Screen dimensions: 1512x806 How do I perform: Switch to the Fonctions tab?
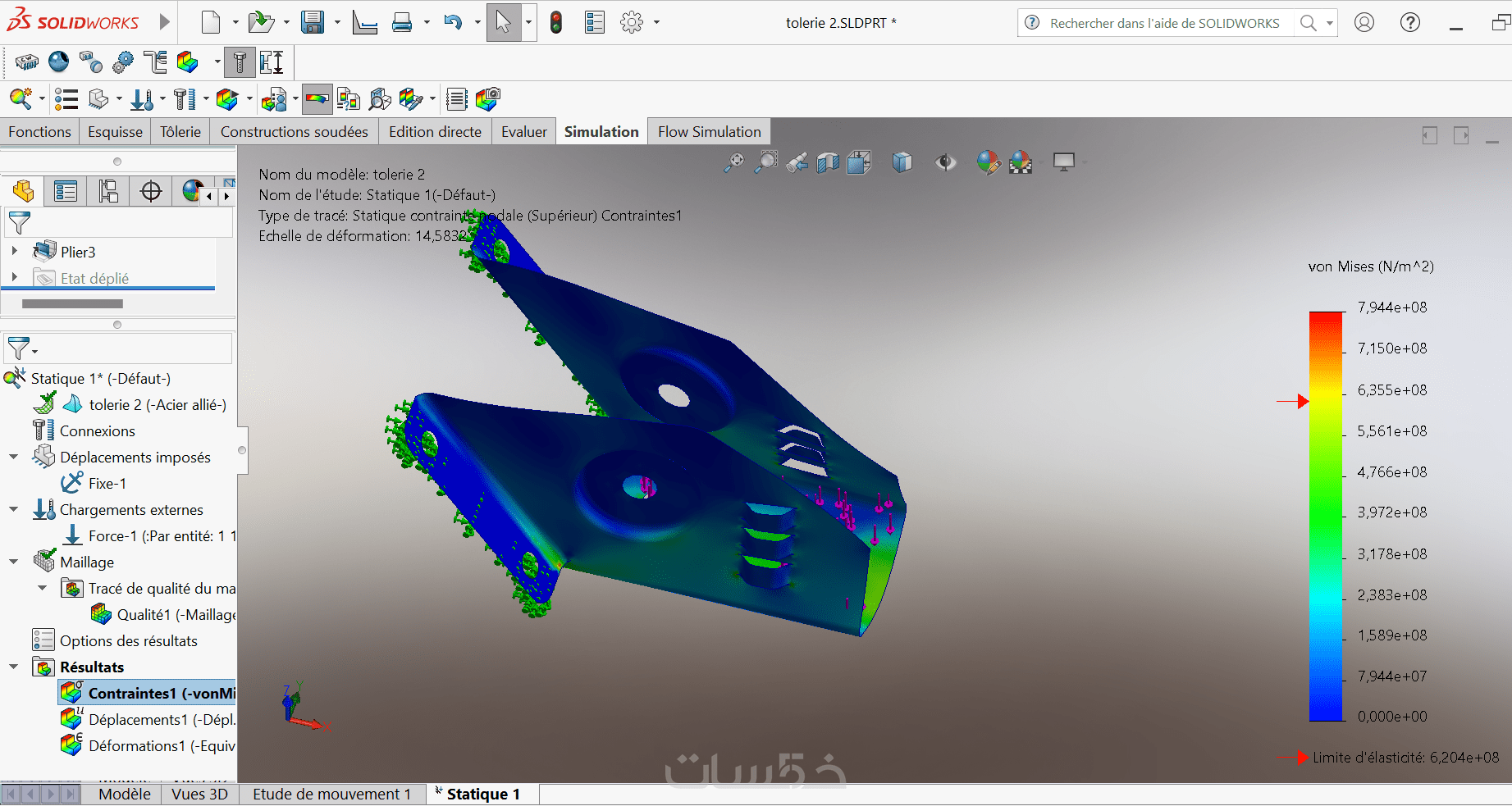(39, 132)
